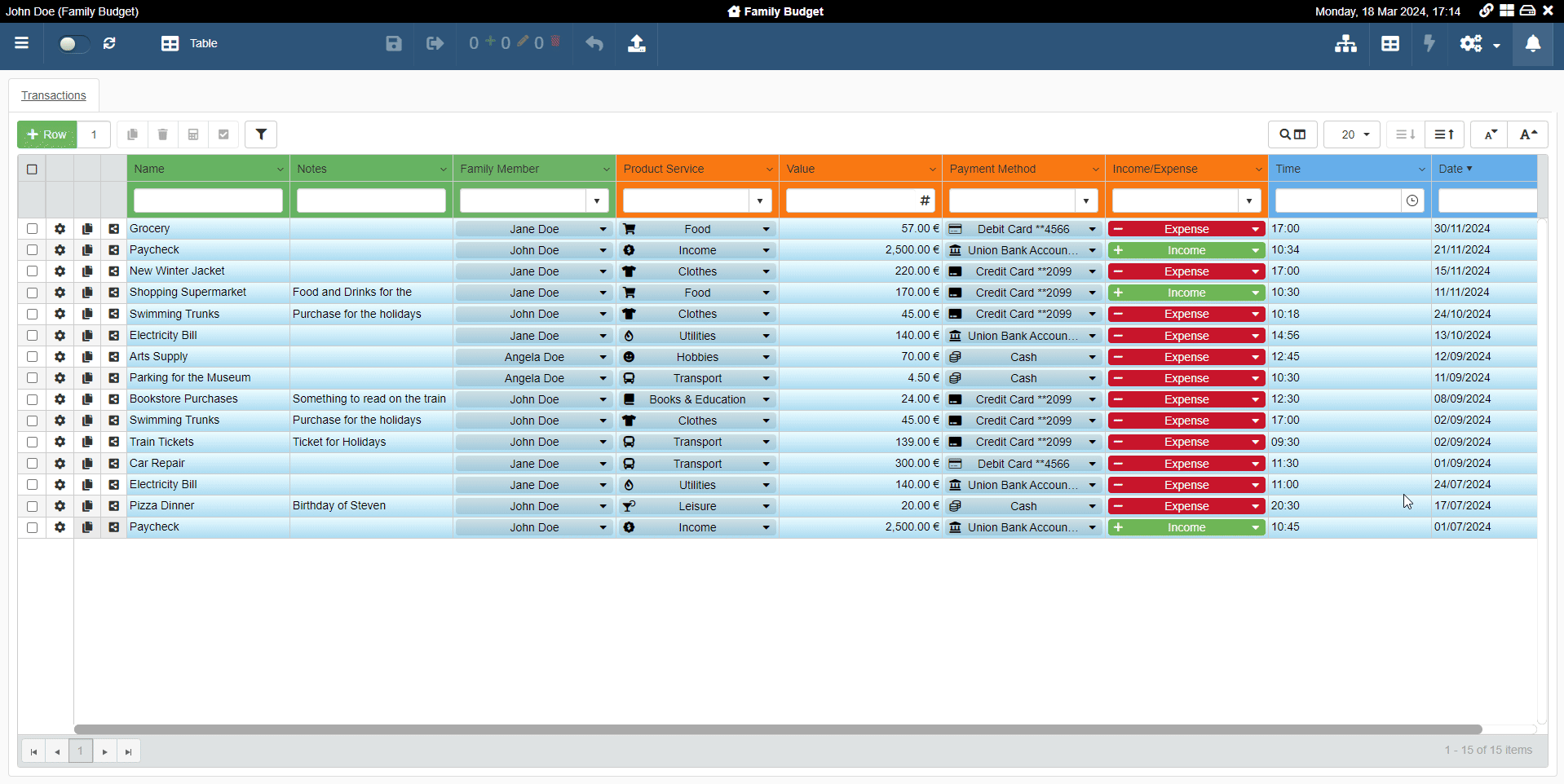Open the notifications bell
The height and width of the screenshot is (784, 1564).
click(1533, 43)
